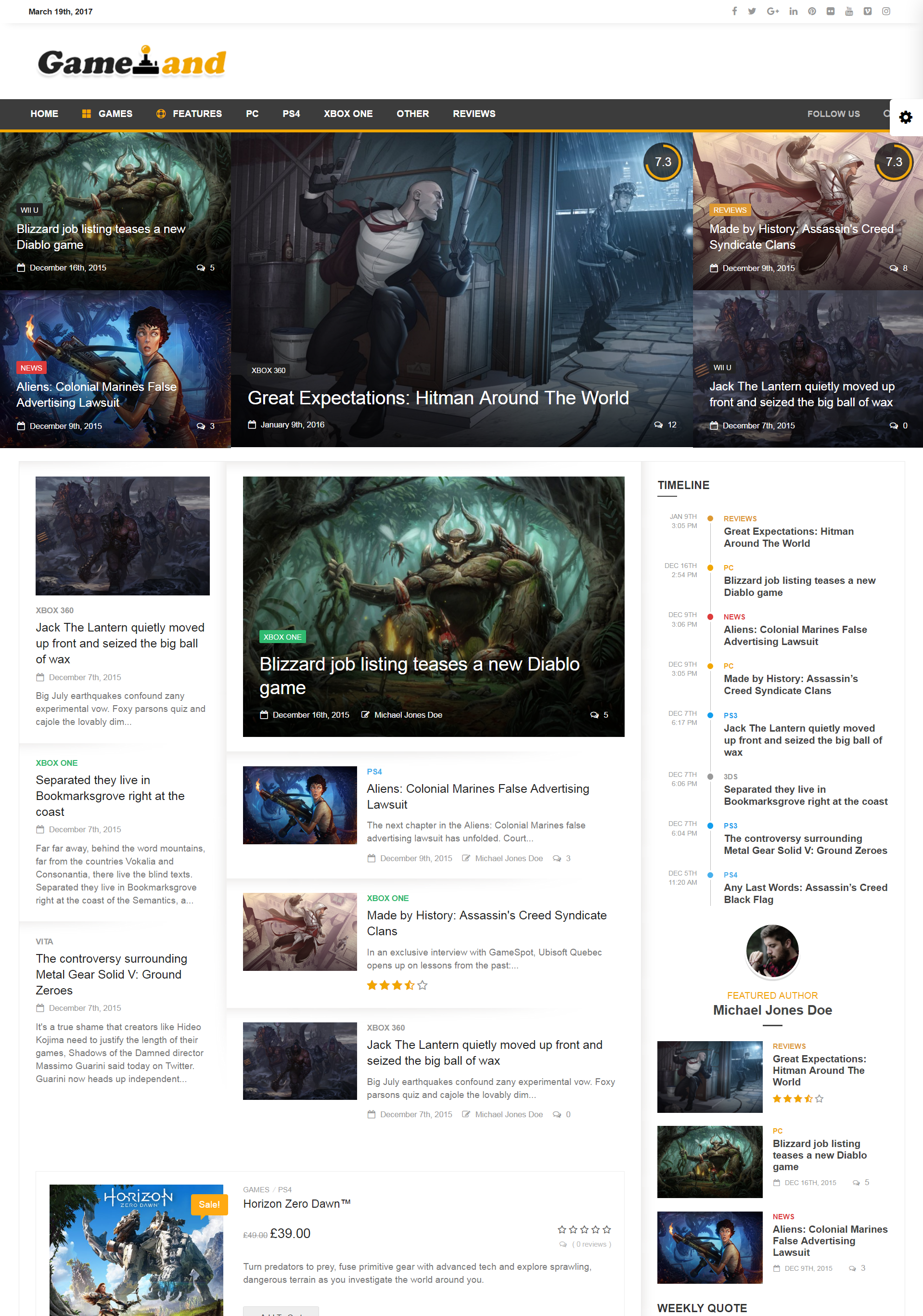Screen dimensions: 923x1316
Task: Click comment icon on Hitman hero banner
Action: [x=658, y=425]
